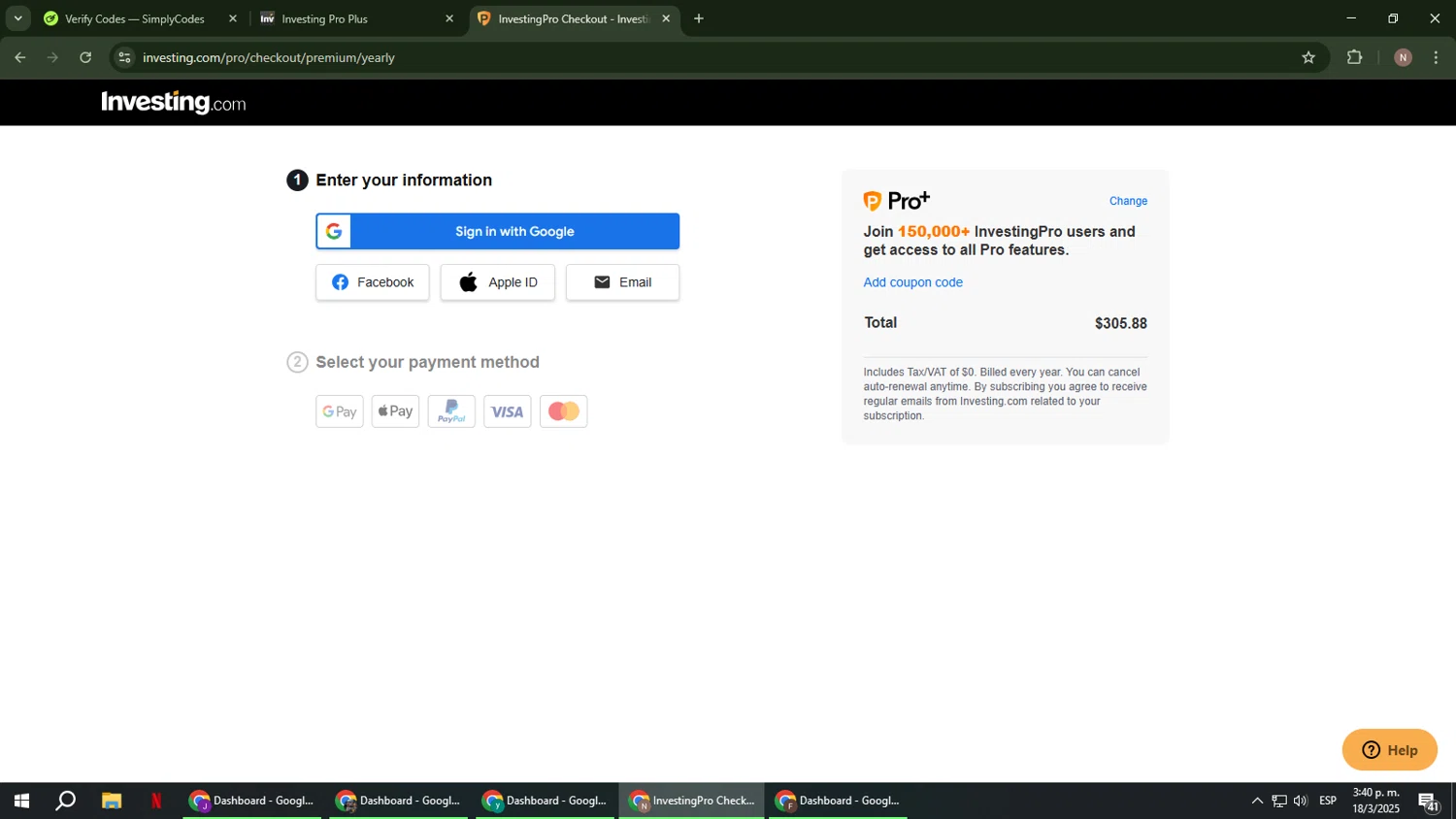Viewport: 1456px width, 819px height.
Task: Go forward with the browser arrow
Action: tap(52, 58)
